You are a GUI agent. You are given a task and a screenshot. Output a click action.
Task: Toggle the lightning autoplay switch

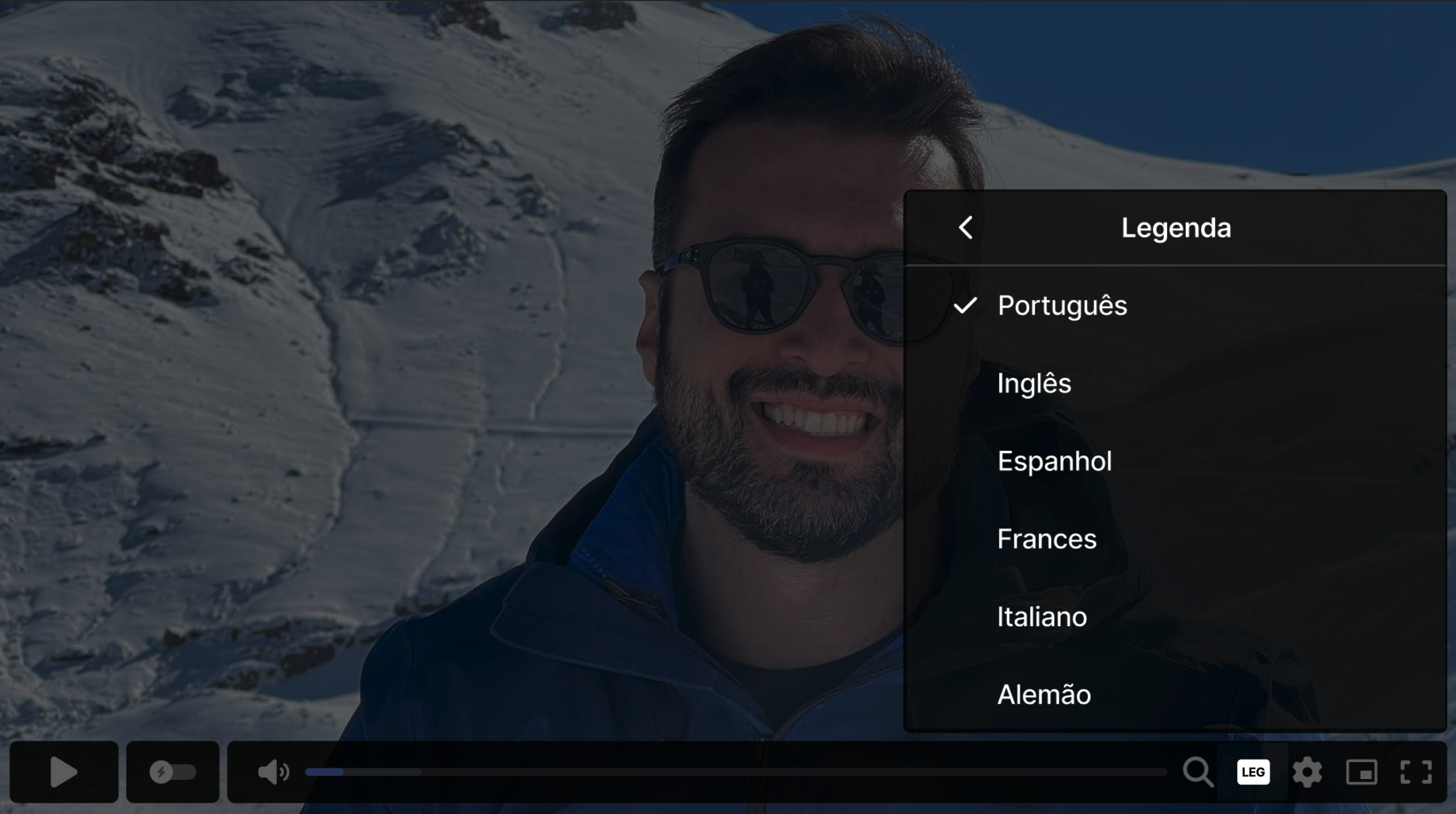pos(172,772)
